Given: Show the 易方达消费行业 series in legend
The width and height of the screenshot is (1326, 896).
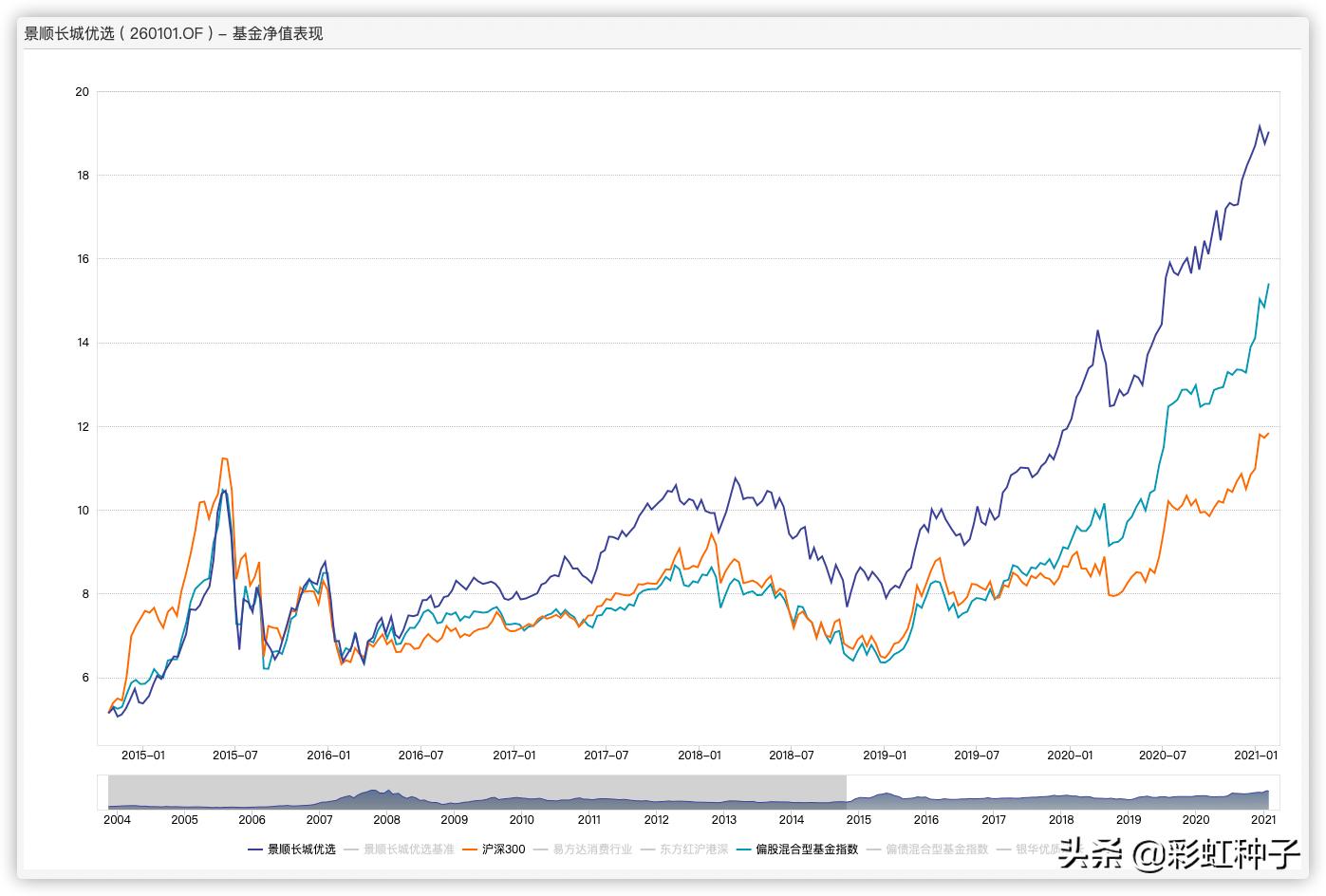Looking at the screenshot, I should coord(583,849).
